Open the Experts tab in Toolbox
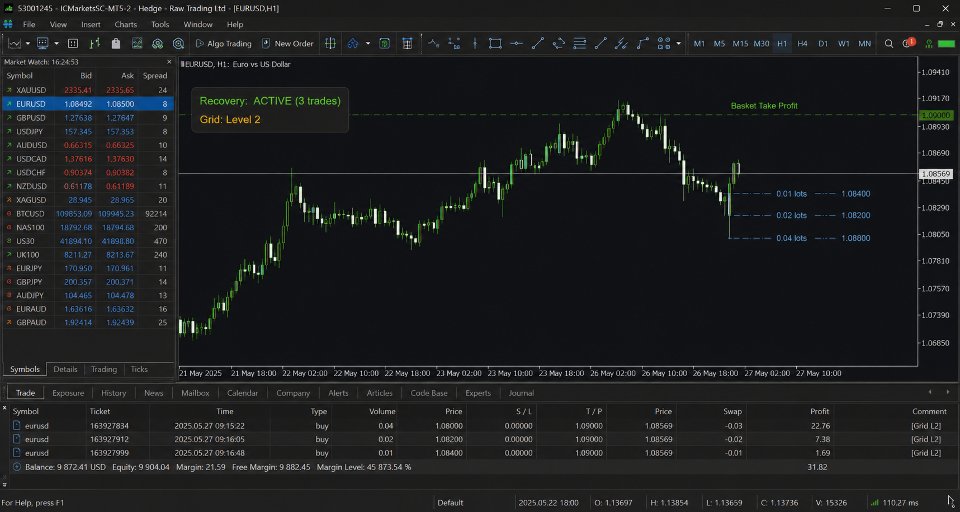960x512 pixels. 478,393
